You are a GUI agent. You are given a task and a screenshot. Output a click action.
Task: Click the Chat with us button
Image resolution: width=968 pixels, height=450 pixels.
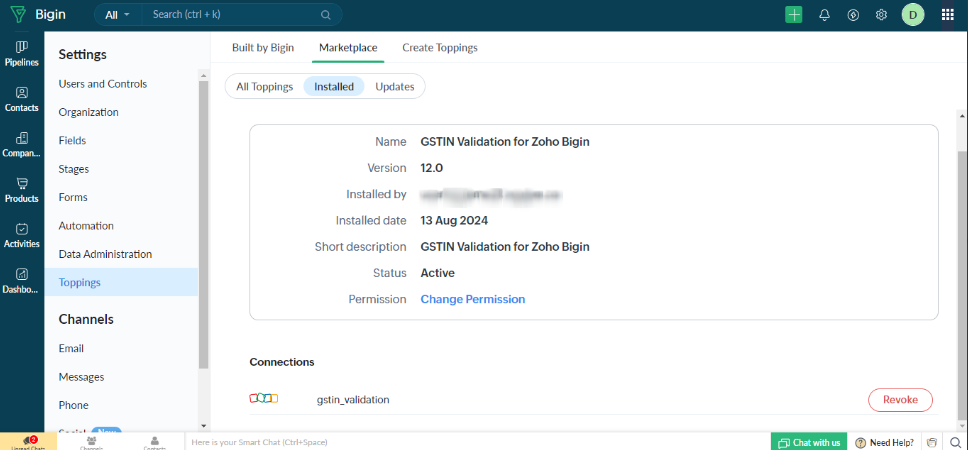809,442
